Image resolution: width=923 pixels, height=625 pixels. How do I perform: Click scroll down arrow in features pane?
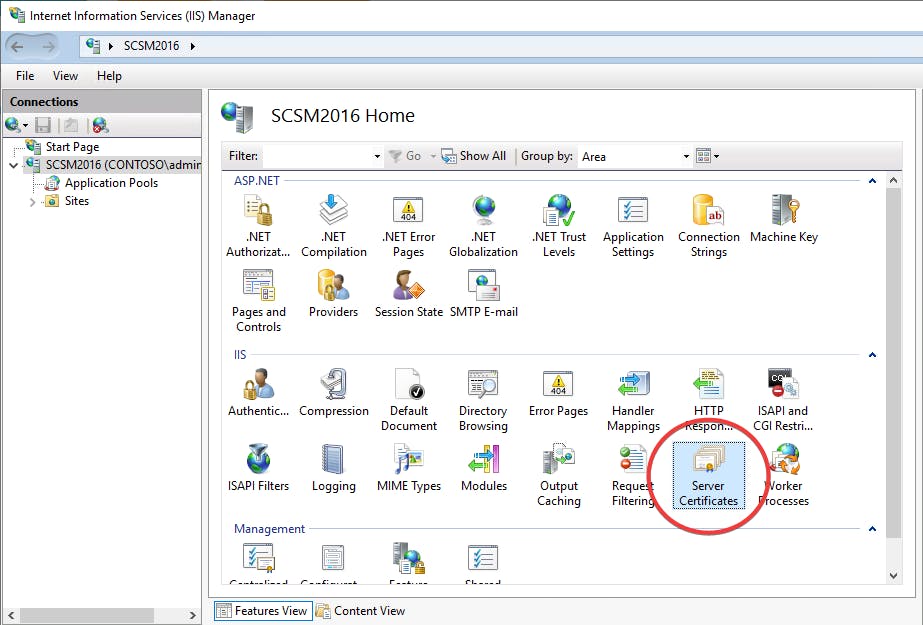tap(894, 576)
